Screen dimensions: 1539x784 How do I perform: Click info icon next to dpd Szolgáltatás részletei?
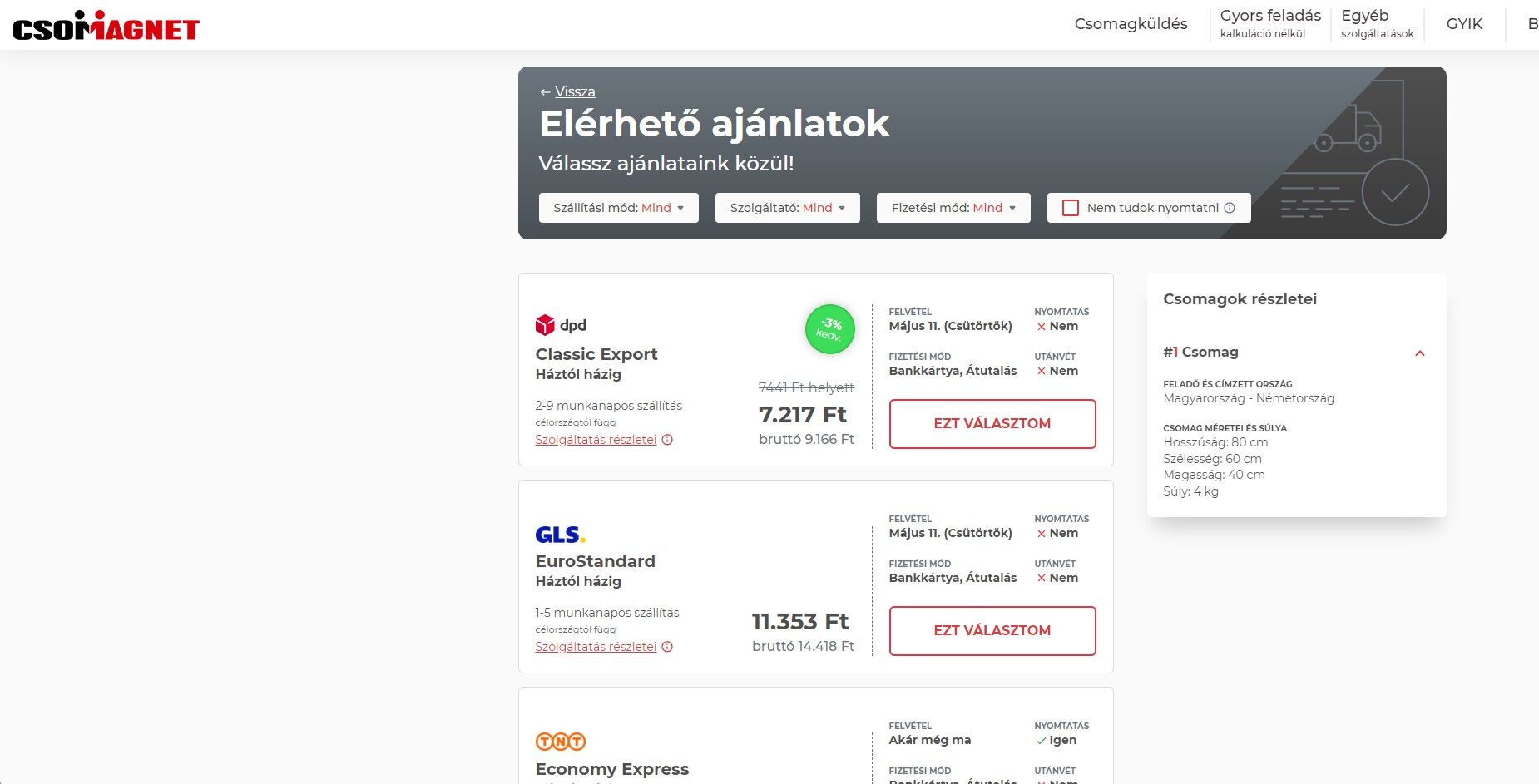pyautogui.click(x=667, y=440)
